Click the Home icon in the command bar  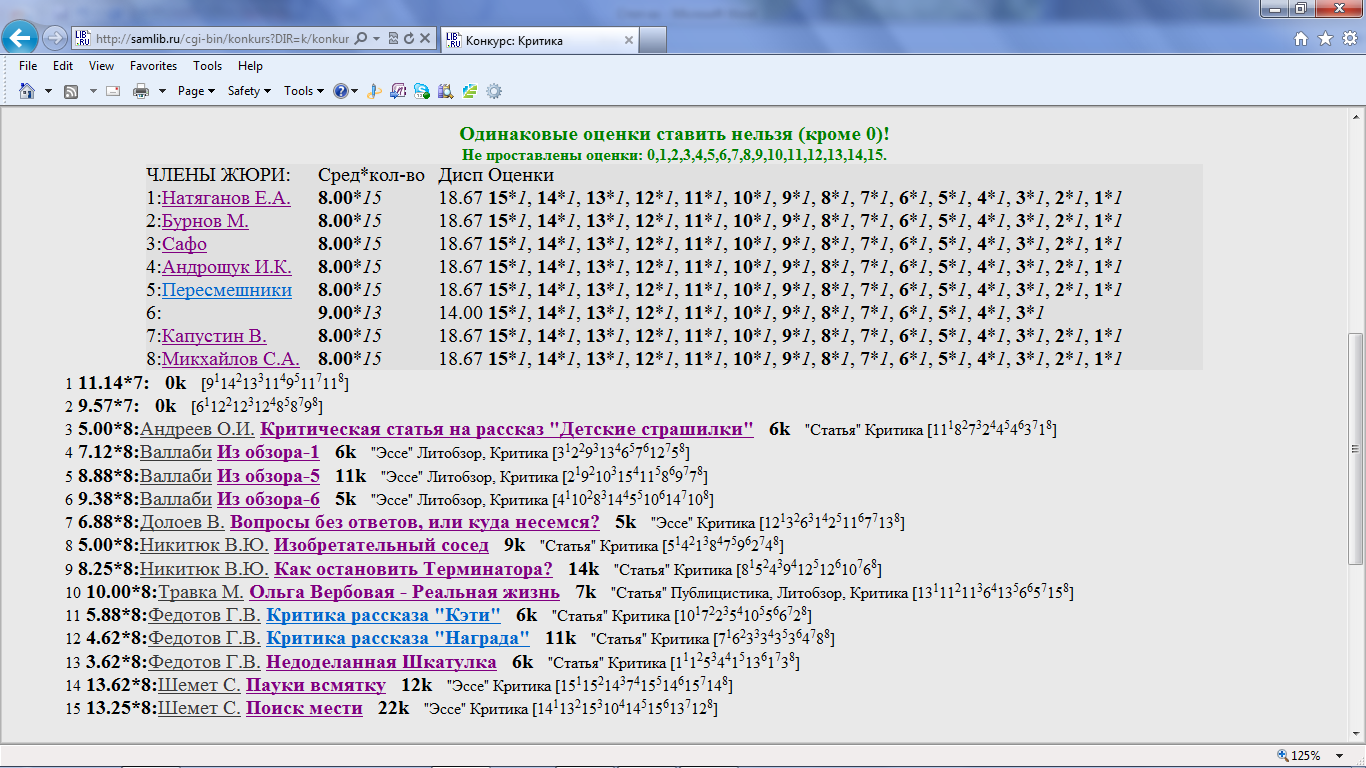click(x=27, y=91)
